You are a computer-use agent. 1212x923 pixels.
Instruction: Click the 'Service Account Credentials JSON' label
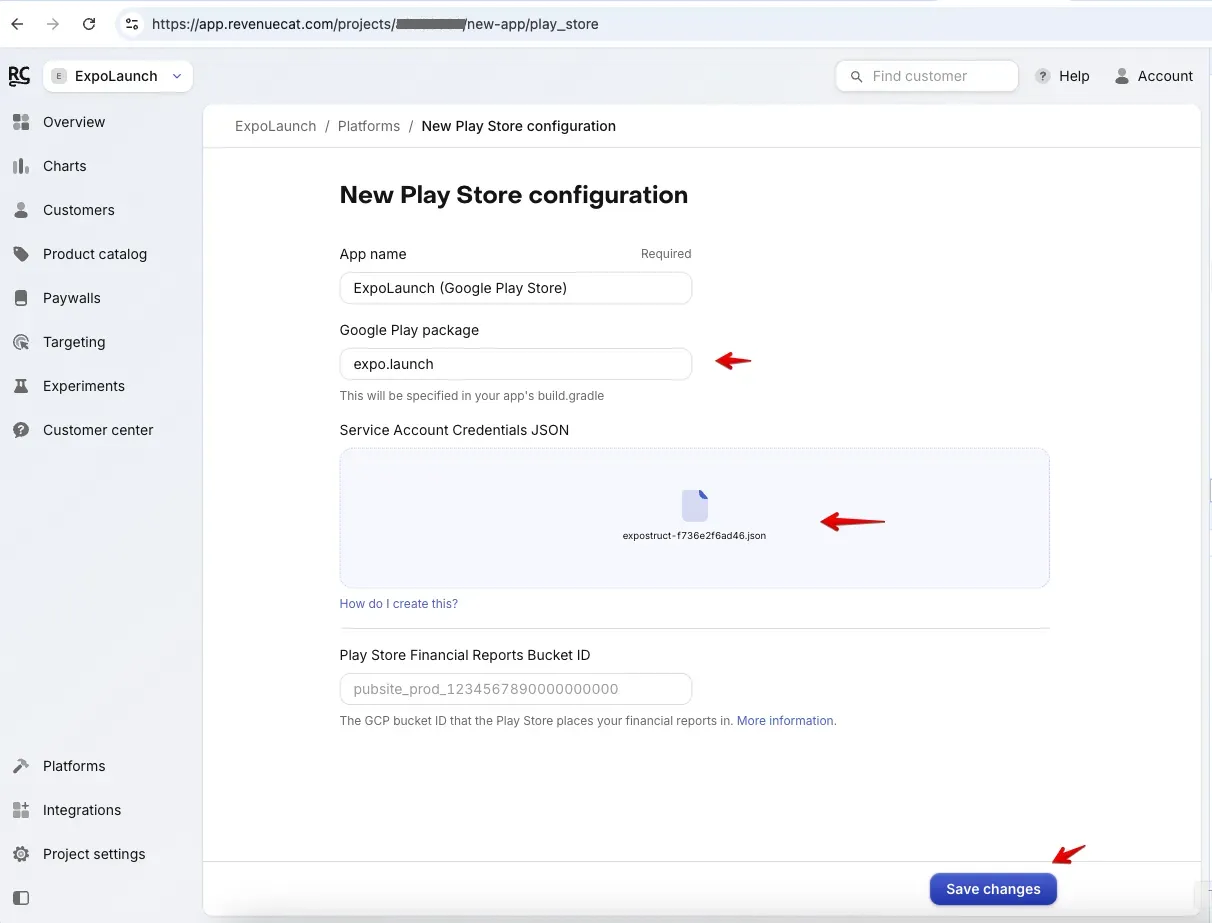(454, 430)
